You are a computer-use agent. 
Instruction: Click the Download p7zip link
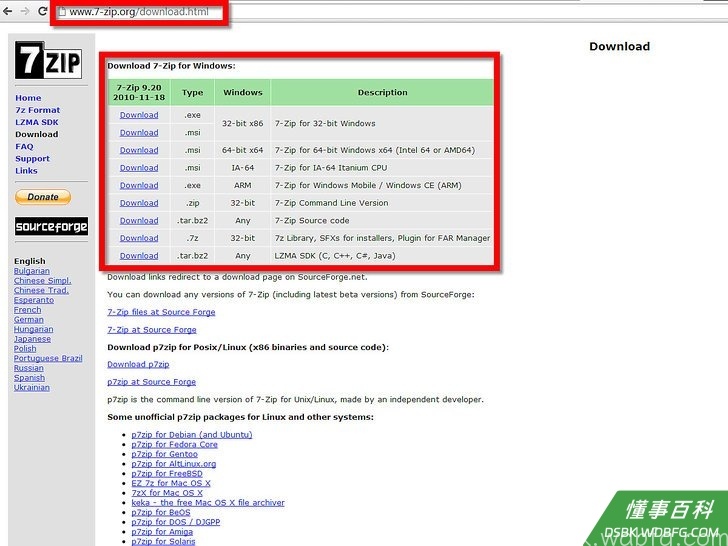[138, 364]
